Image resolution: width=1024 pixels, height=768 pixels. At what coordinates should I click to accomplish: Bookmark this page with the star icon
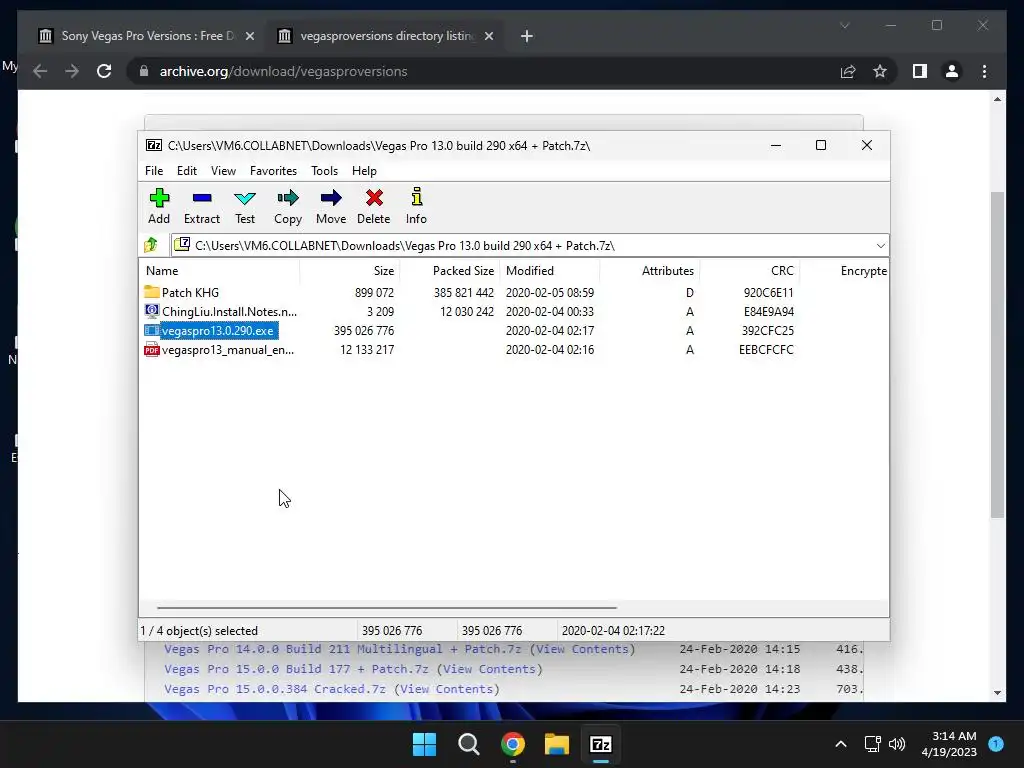coord(880,71)
